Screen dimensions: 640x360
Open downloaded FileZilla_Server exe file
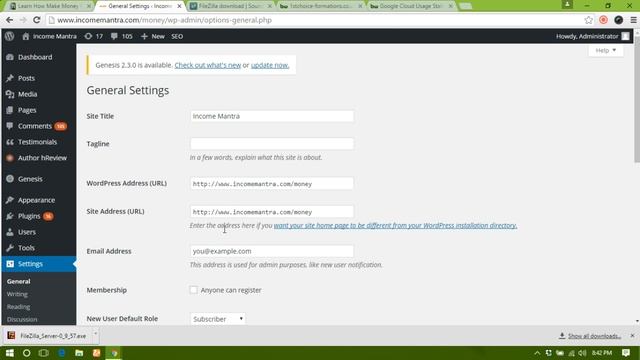pyautogui.click(x=48, y=336)
